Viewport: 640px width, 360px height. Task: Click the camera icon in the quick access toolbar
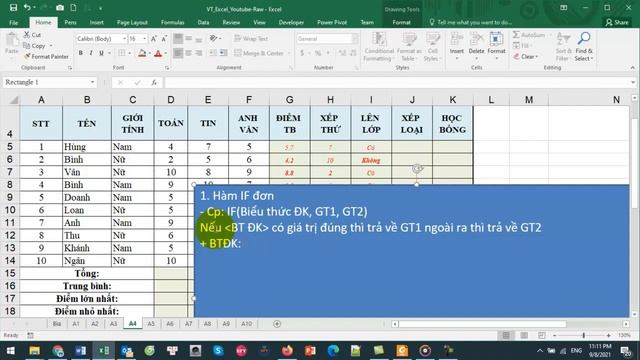60,8
